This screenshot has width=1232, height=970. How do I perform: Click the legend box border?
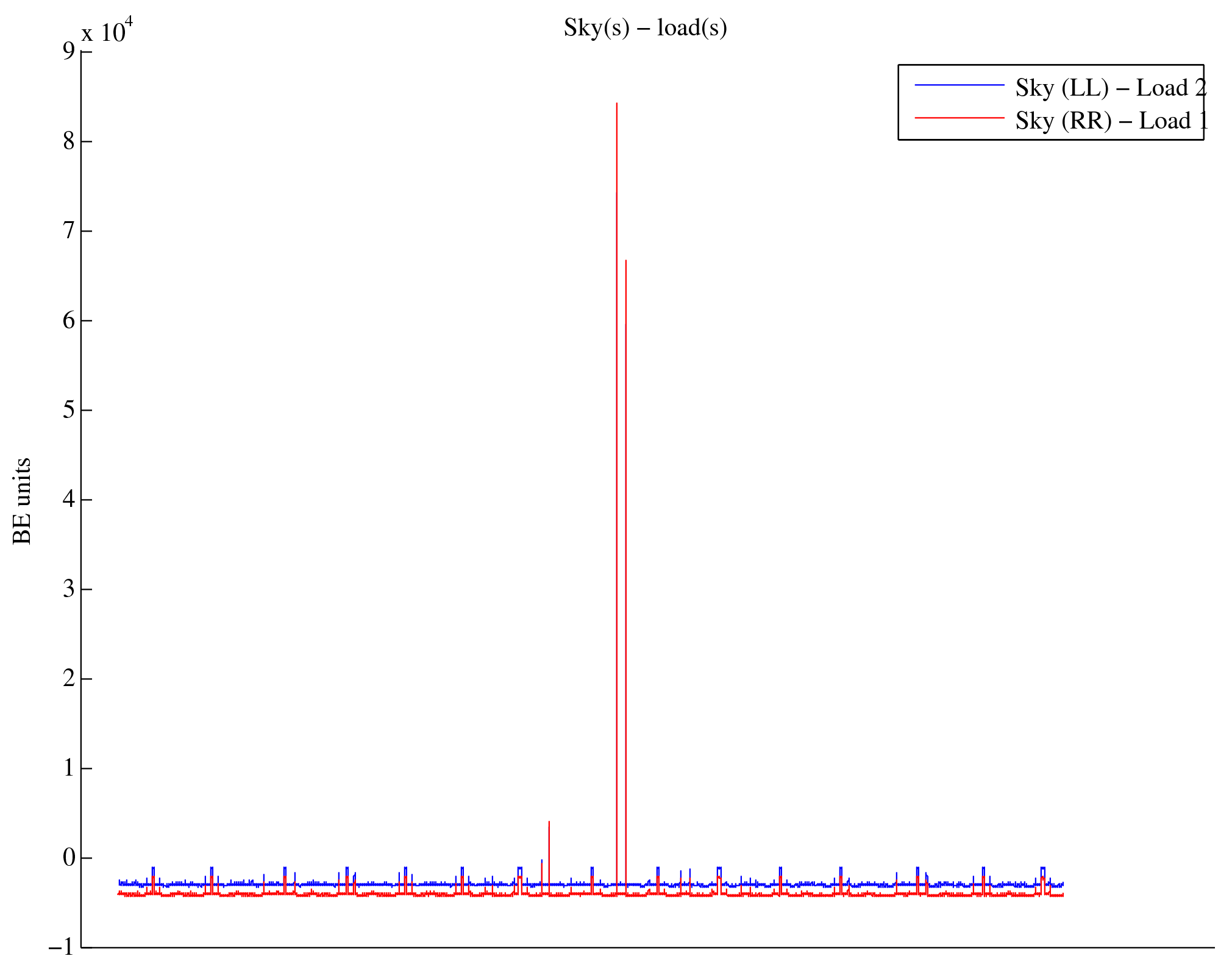899,102
